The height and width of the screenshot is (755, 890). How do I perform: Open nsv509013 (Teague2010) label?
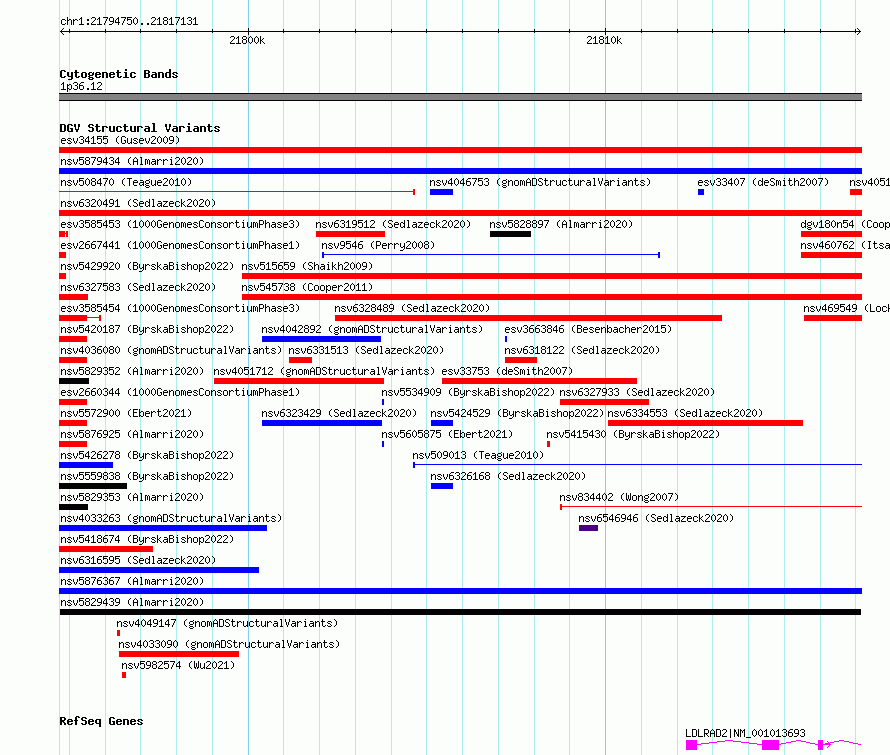click(x=478, y=455)
